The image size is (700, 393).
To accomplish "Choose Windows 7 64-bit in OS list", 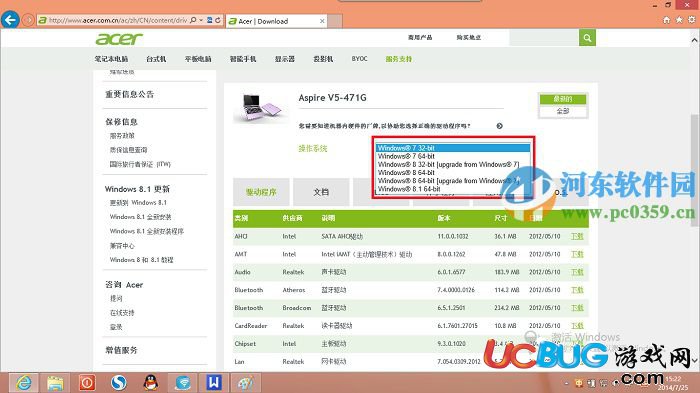I will (x=453, y=156).
